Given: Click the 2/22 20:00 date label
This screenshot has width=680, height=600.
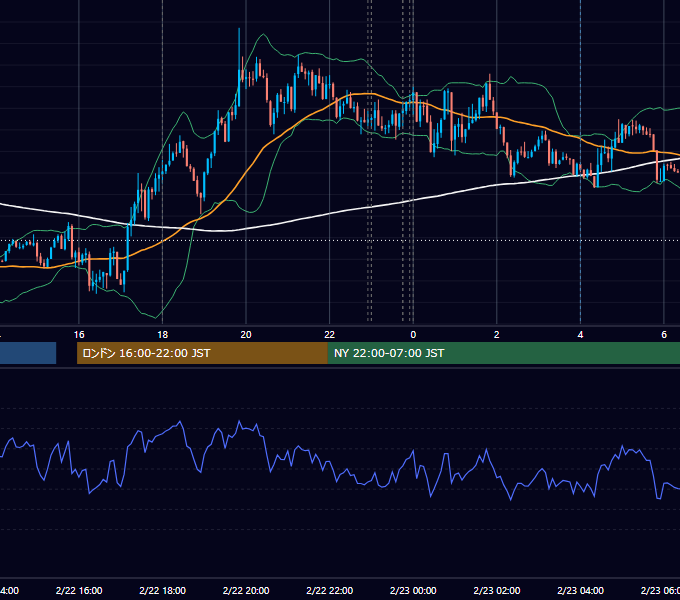Looking at the screenshot, I should tap(246, 590).
